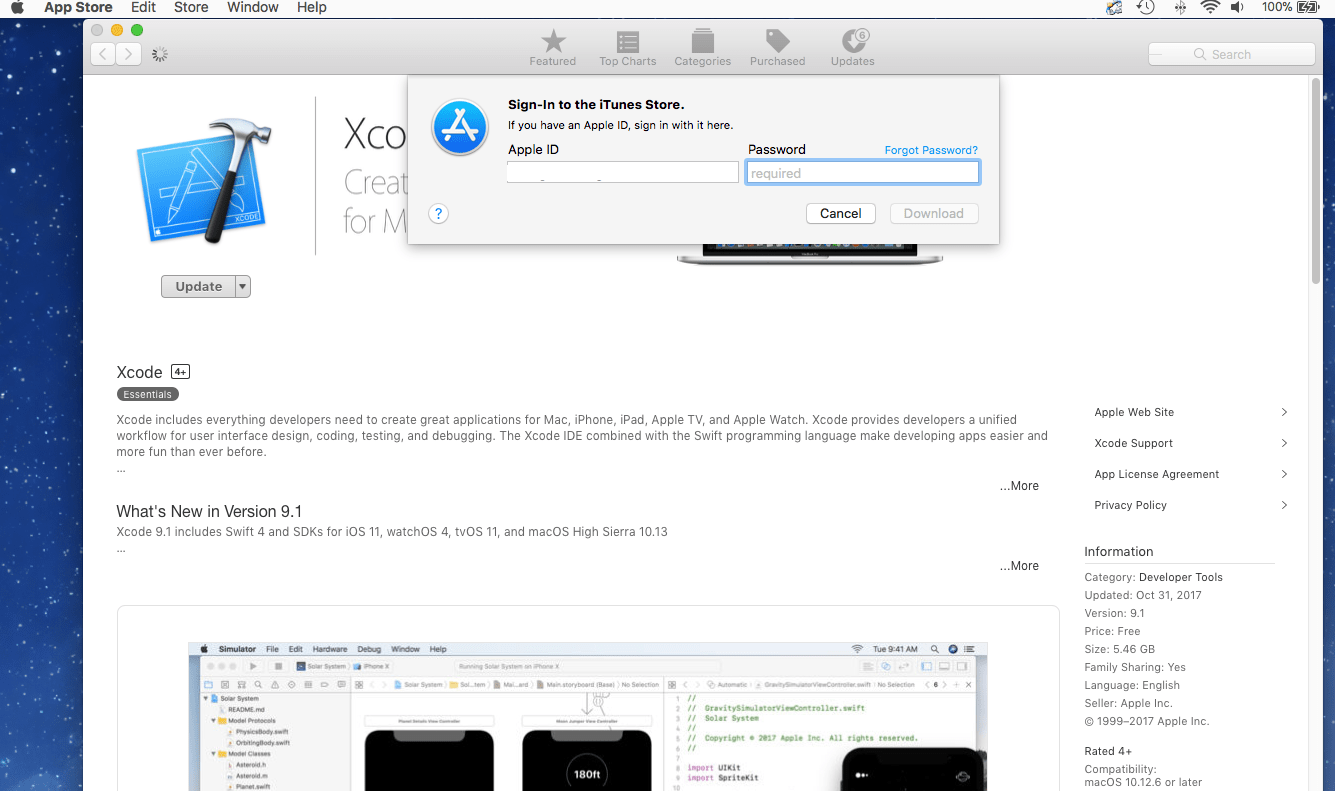Open the Edit menu
This screenshot has width=1335, height=791.
(x=143, y=8)
